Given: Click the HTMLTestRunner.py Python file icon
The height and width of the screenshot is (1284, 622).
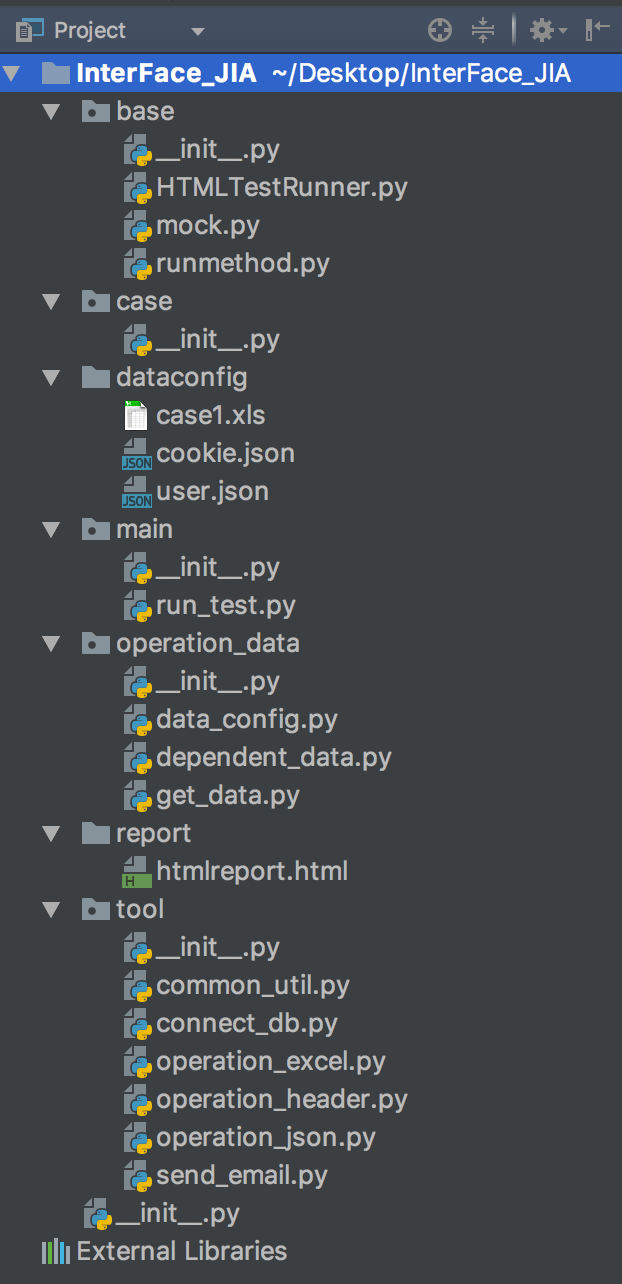Looking at the screenshot, I should pyautogui.click(x=137, y=187).
